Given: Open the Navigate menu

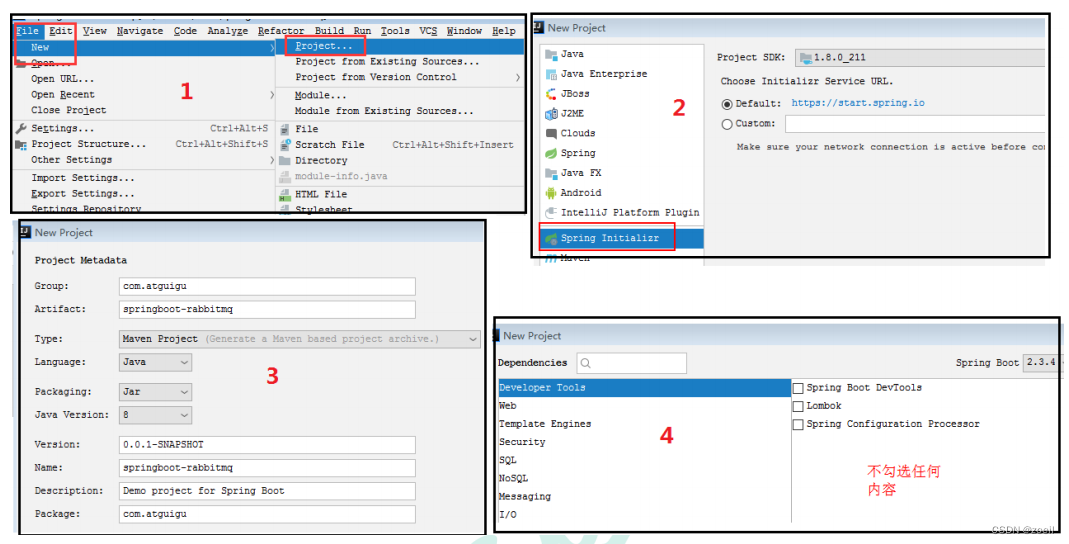Looking at the screenshot, I should 140,31.
